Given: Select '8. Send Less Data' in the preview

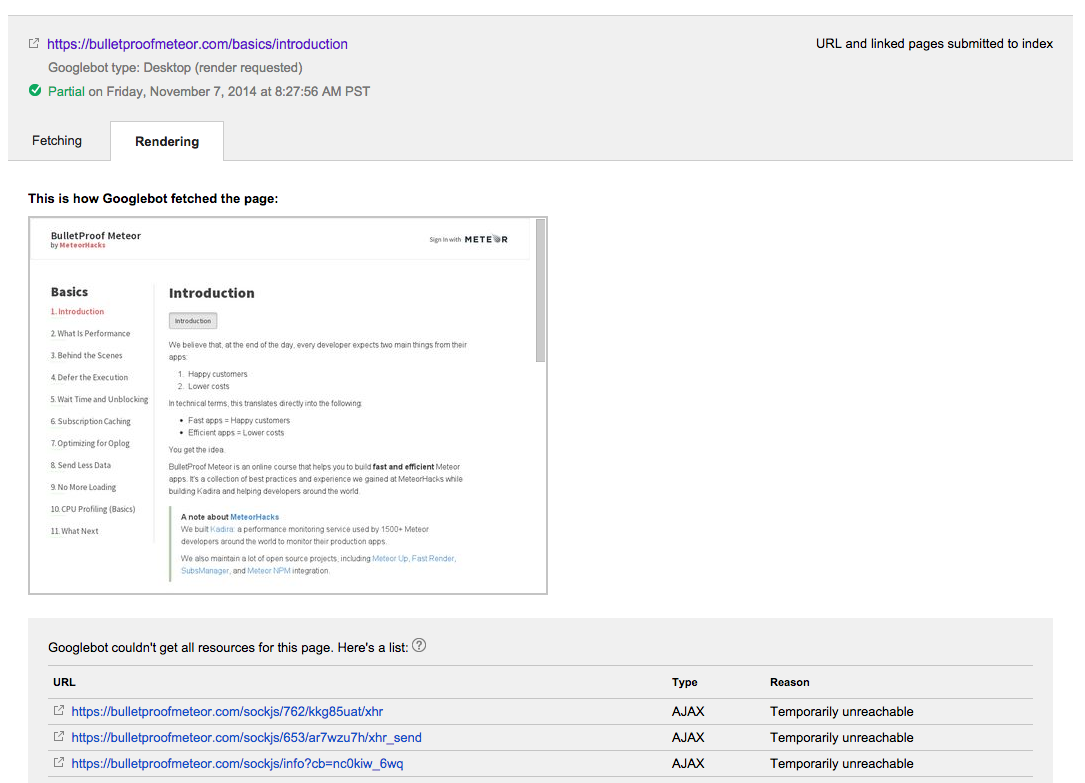Looking at the screenshot, I should [x=80, y=466].
